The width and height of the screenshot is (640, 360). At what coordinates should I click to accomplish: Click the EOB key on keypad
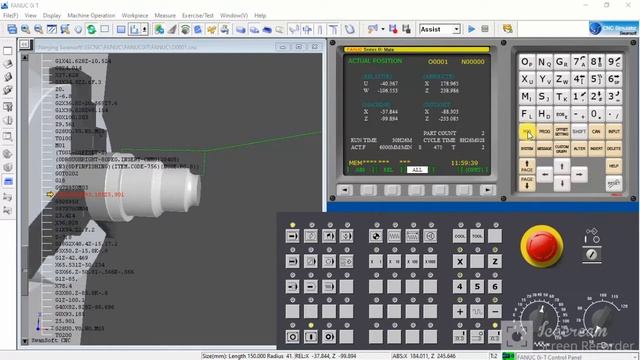[x=562, y=114]
